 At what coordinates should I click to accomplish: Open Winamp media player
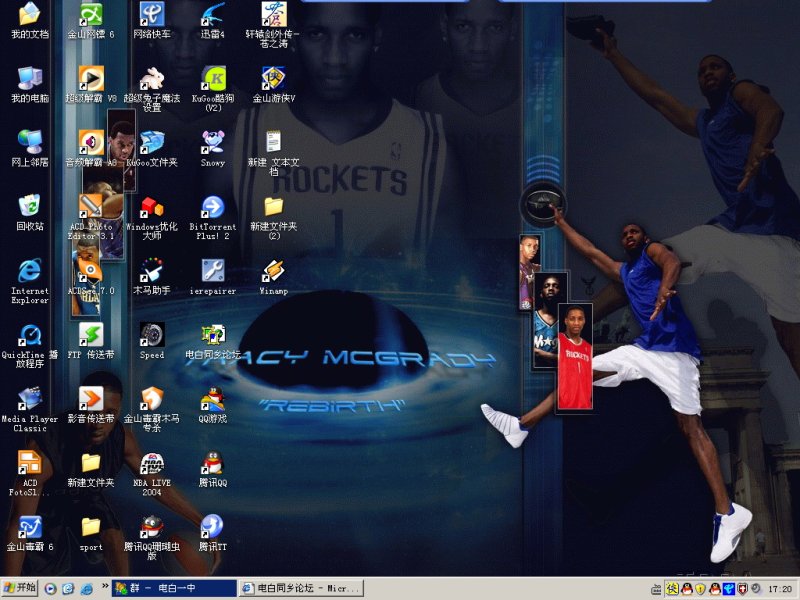pos(272,270)
